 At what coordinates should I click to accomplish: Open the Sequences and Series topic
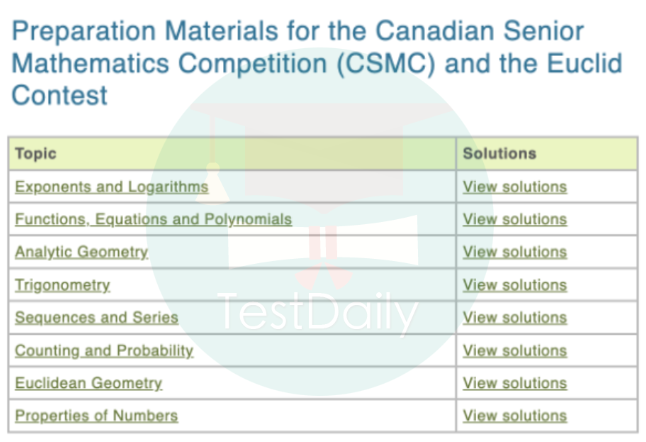click(x=96, y=318)
